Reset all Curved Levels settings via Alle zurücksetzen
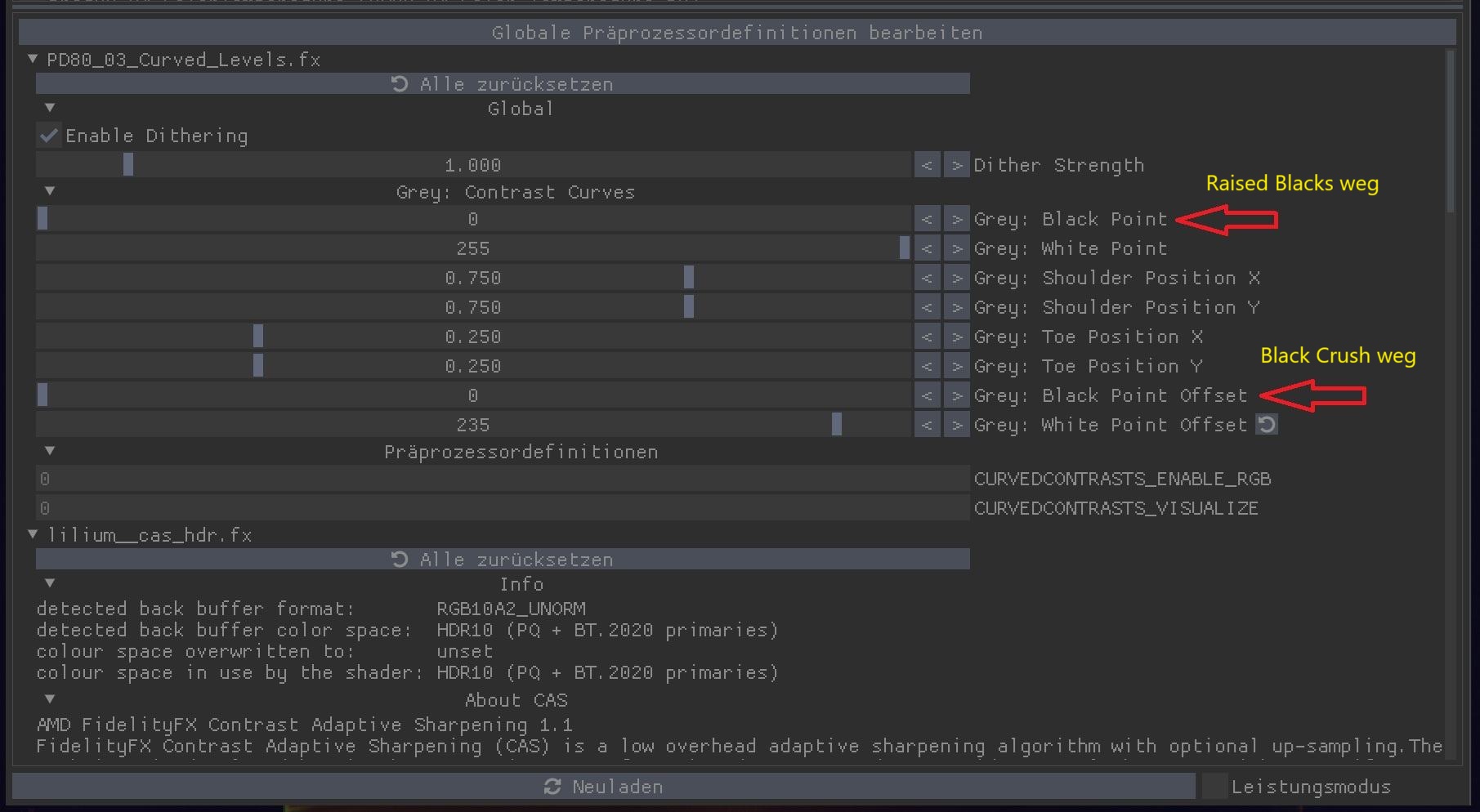1480x812 pixels. [x=502, y=84]
